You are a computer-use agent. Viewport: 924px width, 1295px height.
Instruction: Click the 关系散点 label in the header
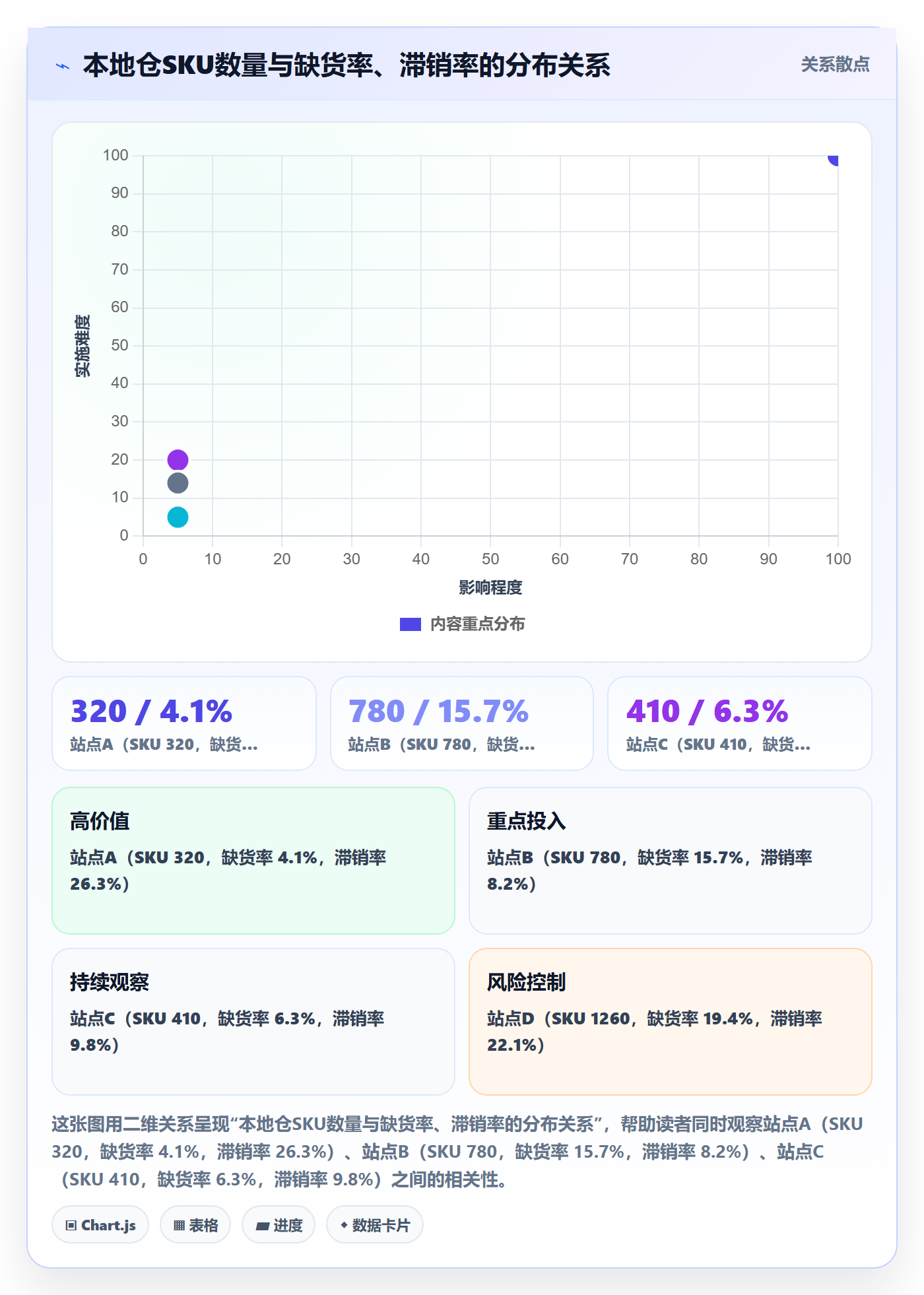click(x=835, y=65)
